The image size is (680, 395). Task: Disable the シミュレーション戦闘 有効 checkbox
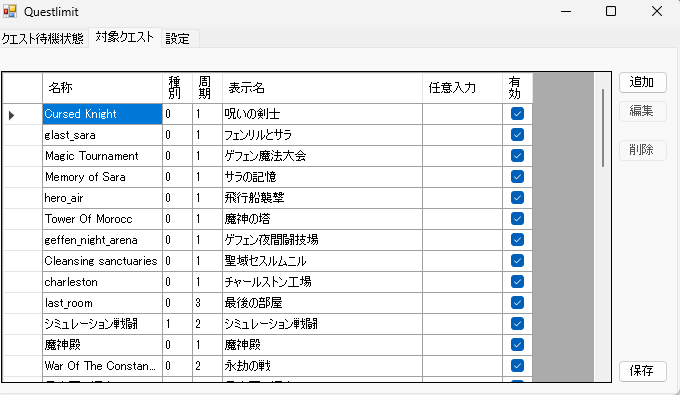click(x=517, y=324)
